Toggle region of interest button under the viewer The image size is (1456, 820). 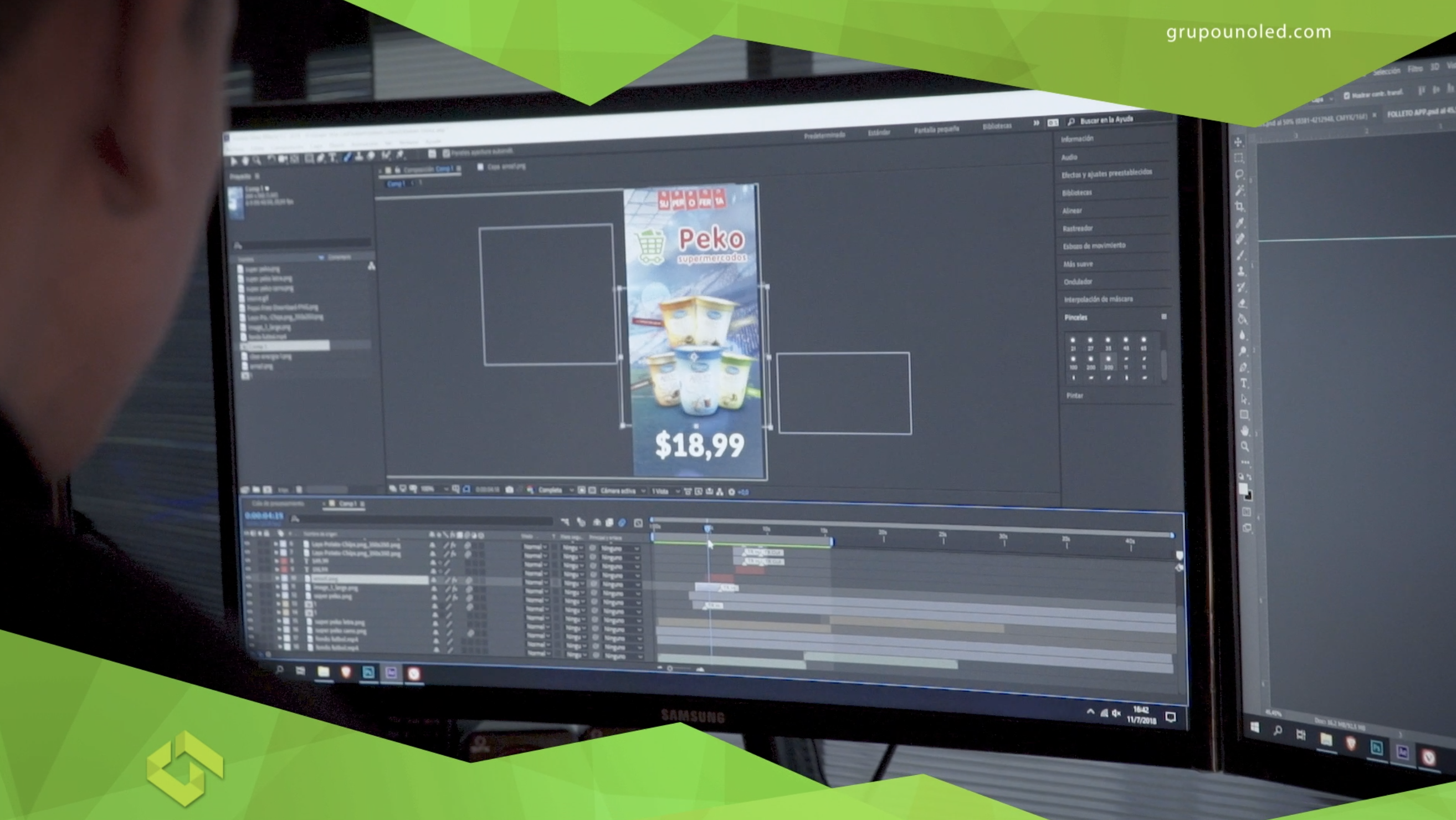581,490
